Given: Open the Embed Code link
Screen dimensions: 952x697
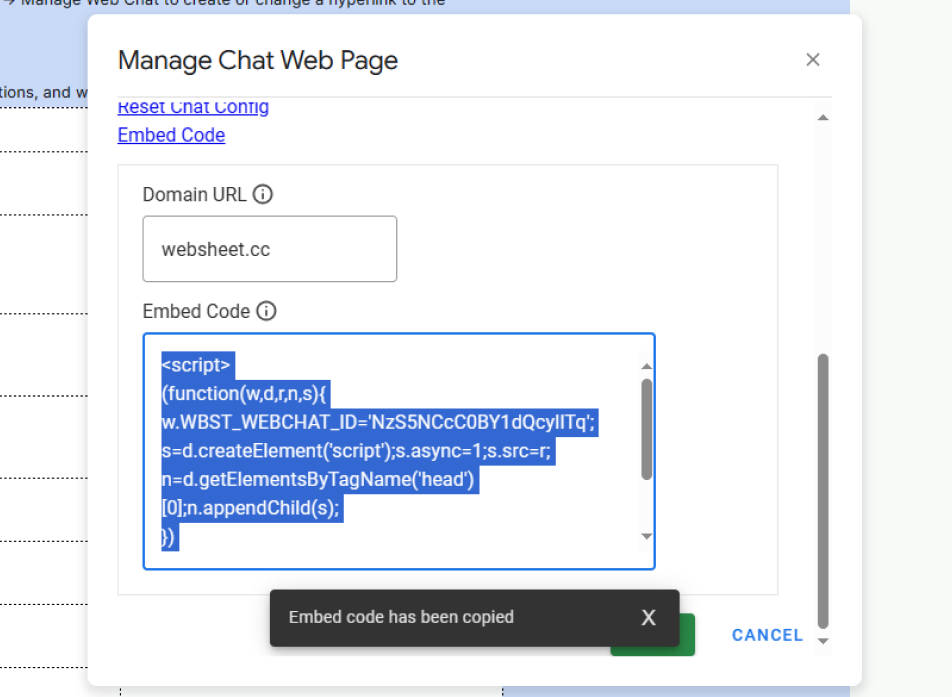Looking at the screenshot, I should point(170,135).
